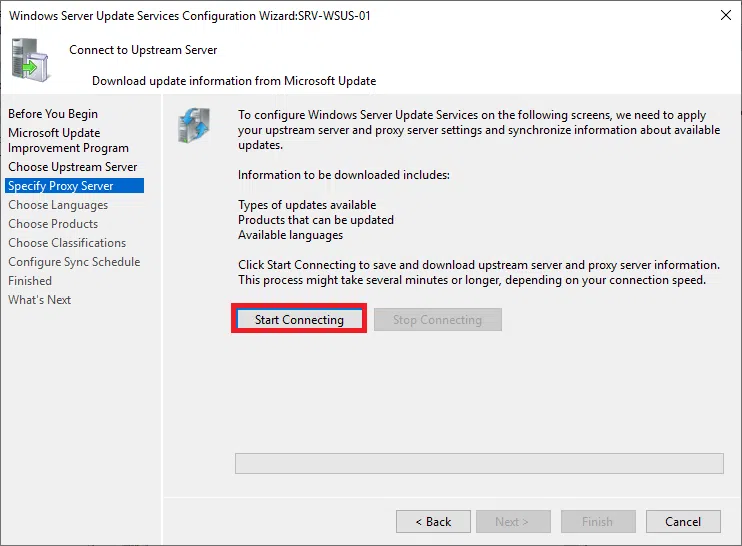Jump to Choose Languages step
Image resolution: width=742 pixels, height=546 pixels.
click(58, 205)
